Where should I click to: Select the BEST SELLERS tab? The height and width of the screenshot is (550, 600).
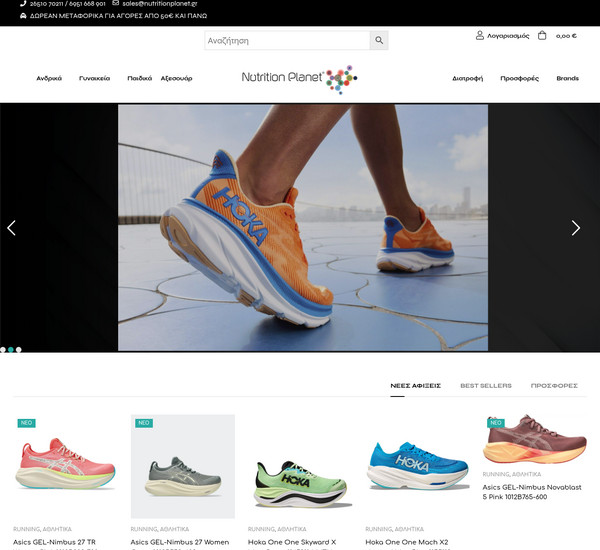coord(486,386)
